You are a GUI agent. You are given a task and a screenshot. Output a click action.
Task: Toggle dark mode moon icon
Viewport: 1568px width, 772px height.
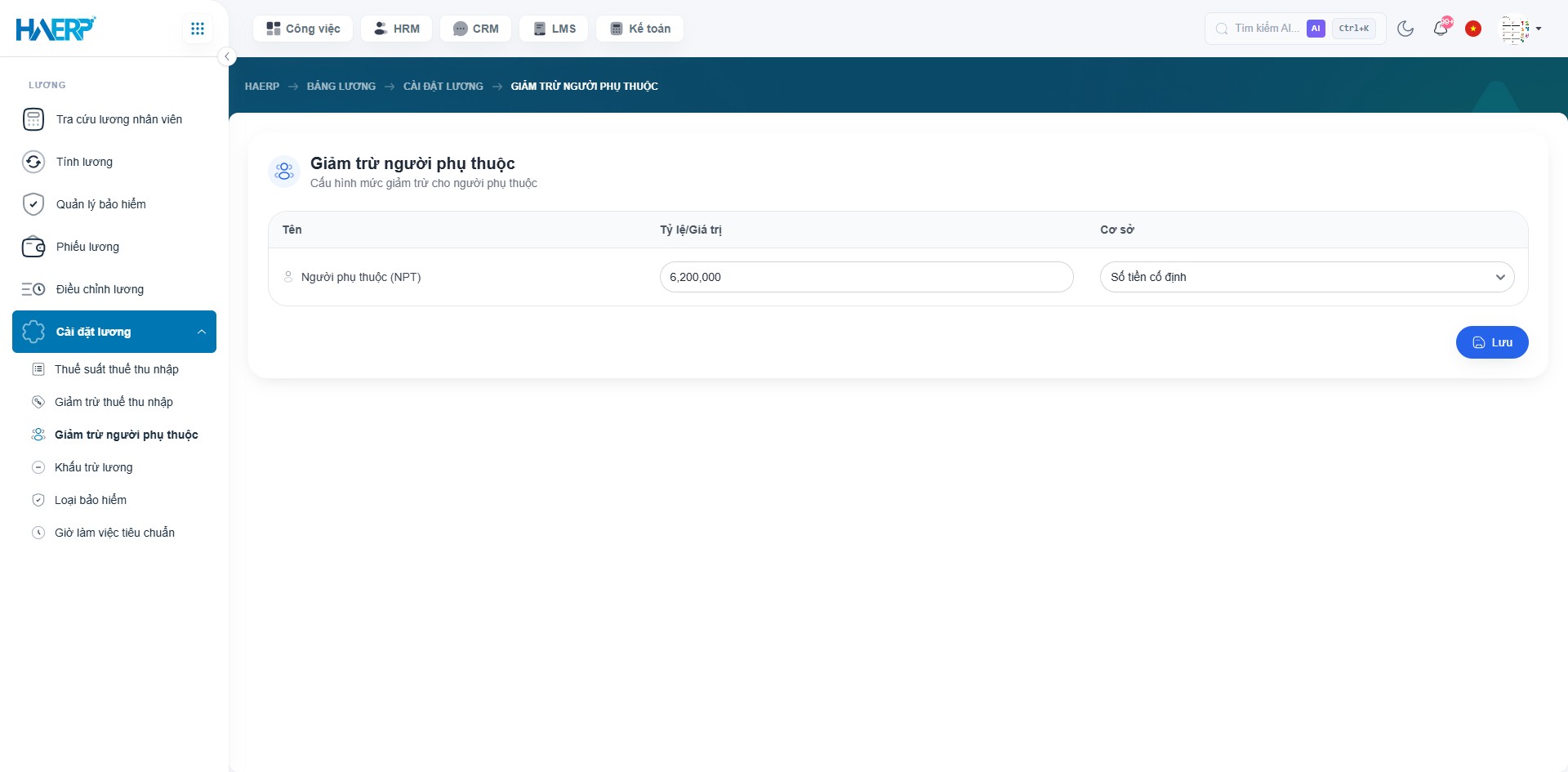[1405, 29]
